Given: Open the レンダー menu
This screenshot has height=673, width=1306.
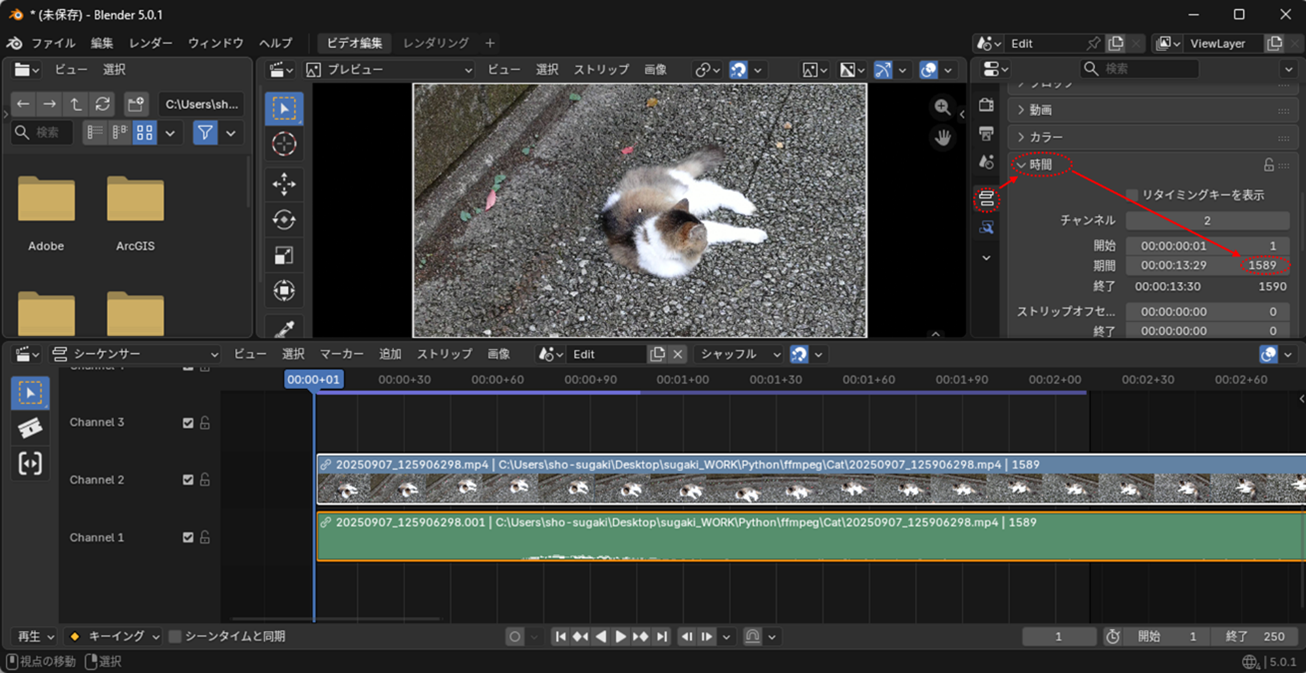Looking at the screenshot, I should [150, 43].
